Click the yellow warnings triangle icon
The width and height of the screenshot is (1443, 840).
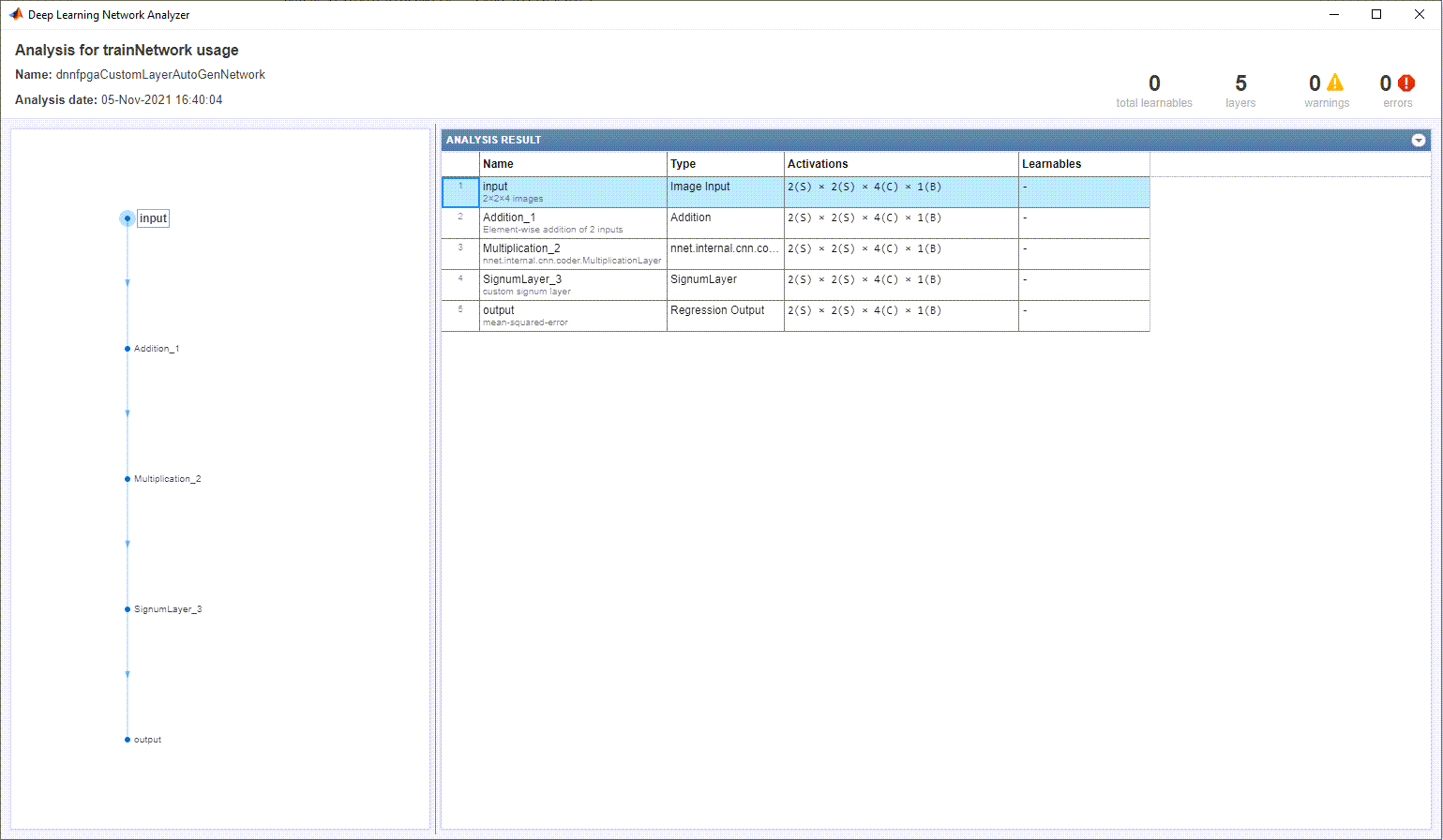pos(1334,83)
